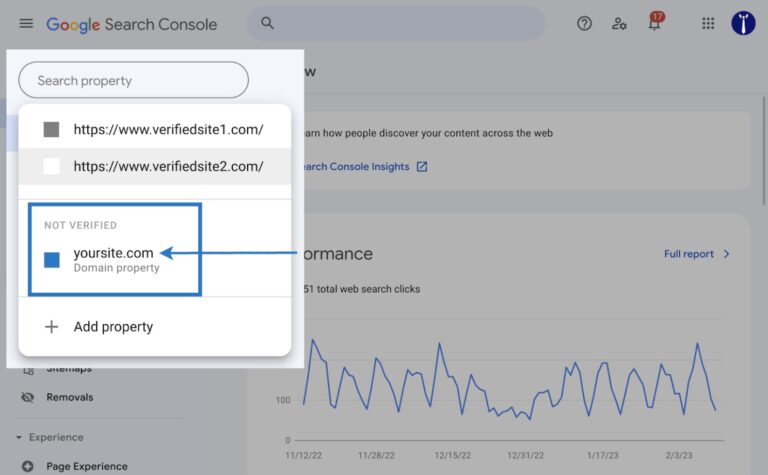This screenshot has height=475, width=768.
Task: Open the hamburger main menu
Action: tap(26, 23)
